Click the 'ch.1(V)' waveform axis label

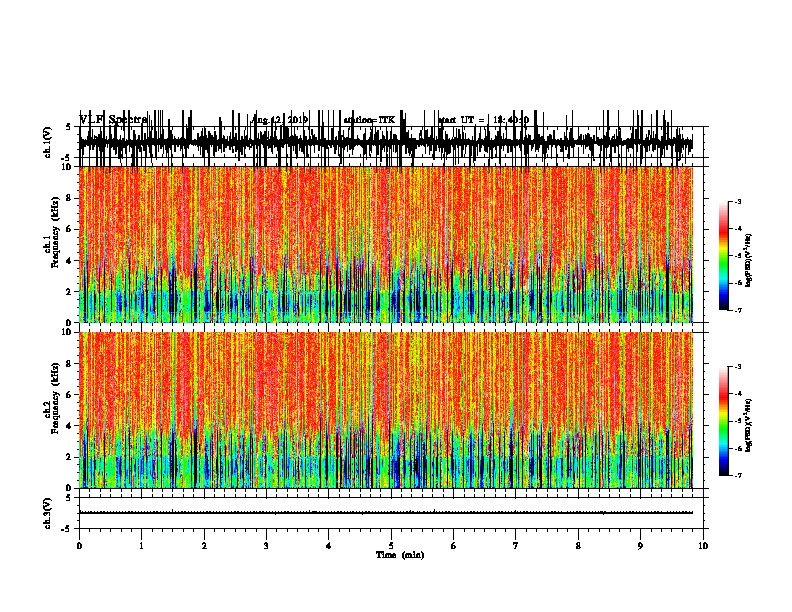coord(48,142)
